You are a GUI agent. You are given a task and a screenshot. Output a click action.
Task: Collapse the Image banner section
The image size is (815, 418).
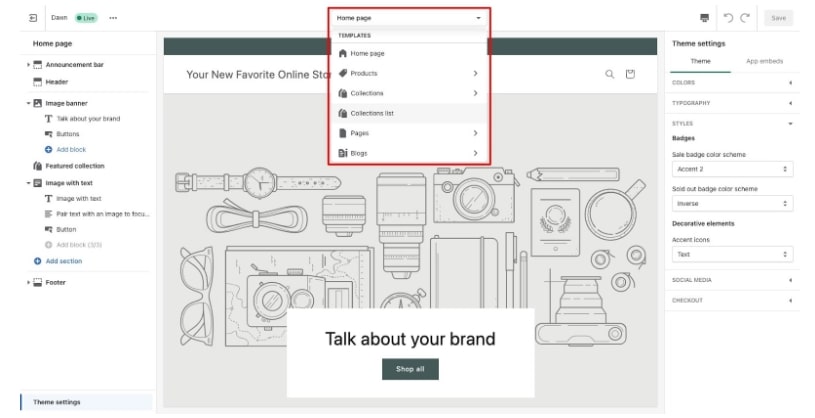pyautogui.click(x=28, y=103)
